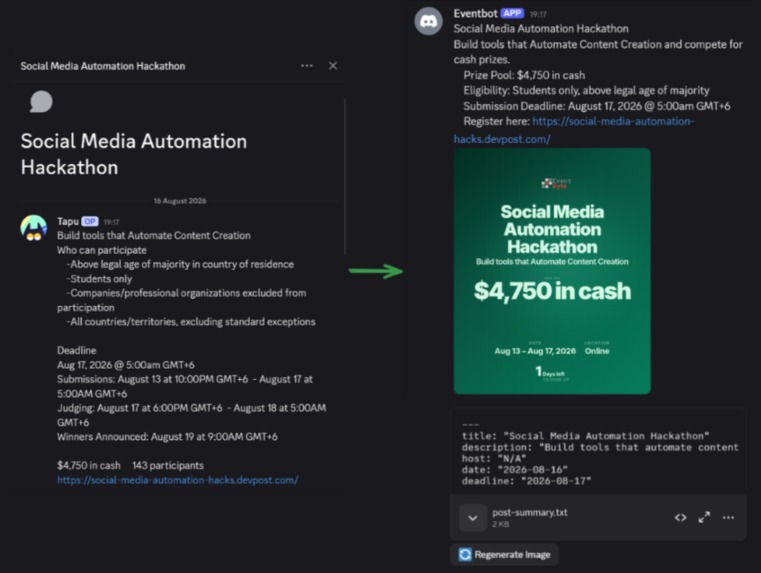Screen dimensions: 761x573
Task: Click the date line in file preview
Action: click(514, 470)
